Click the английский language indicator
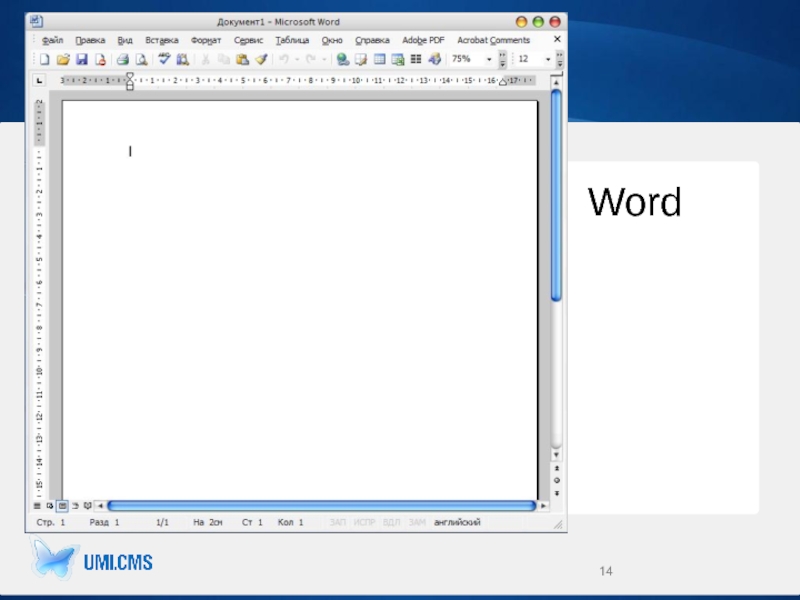Screen dimensions: 800x600 pyautogui.click(x=457, y=523)
